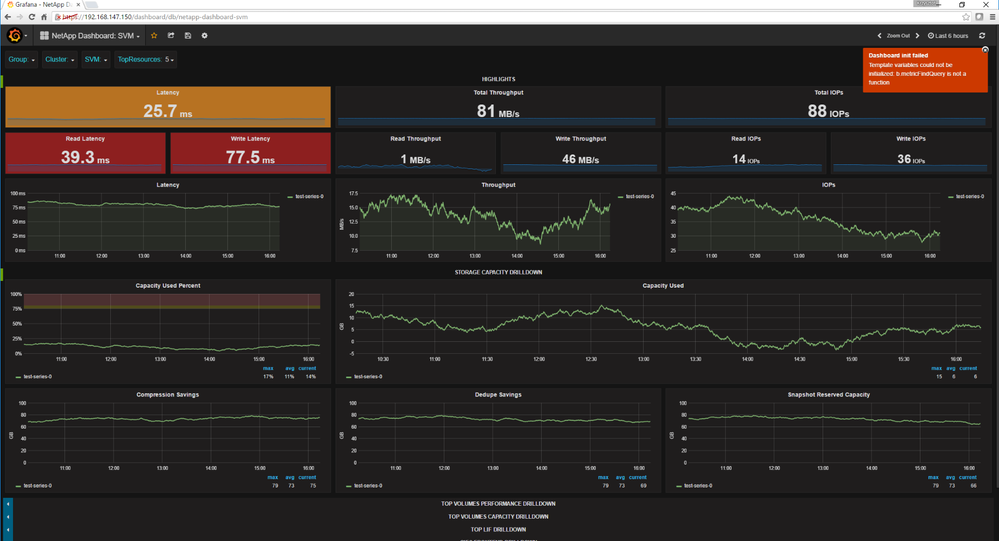Open the Cluster variable dropdown

tap(60, 60)
